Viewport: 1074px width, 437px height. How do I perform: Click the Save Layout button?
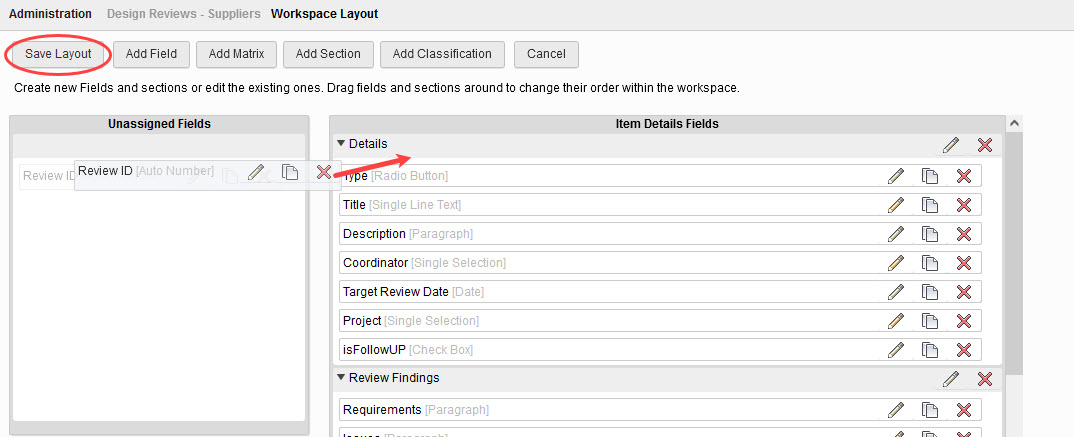[58, 54]
